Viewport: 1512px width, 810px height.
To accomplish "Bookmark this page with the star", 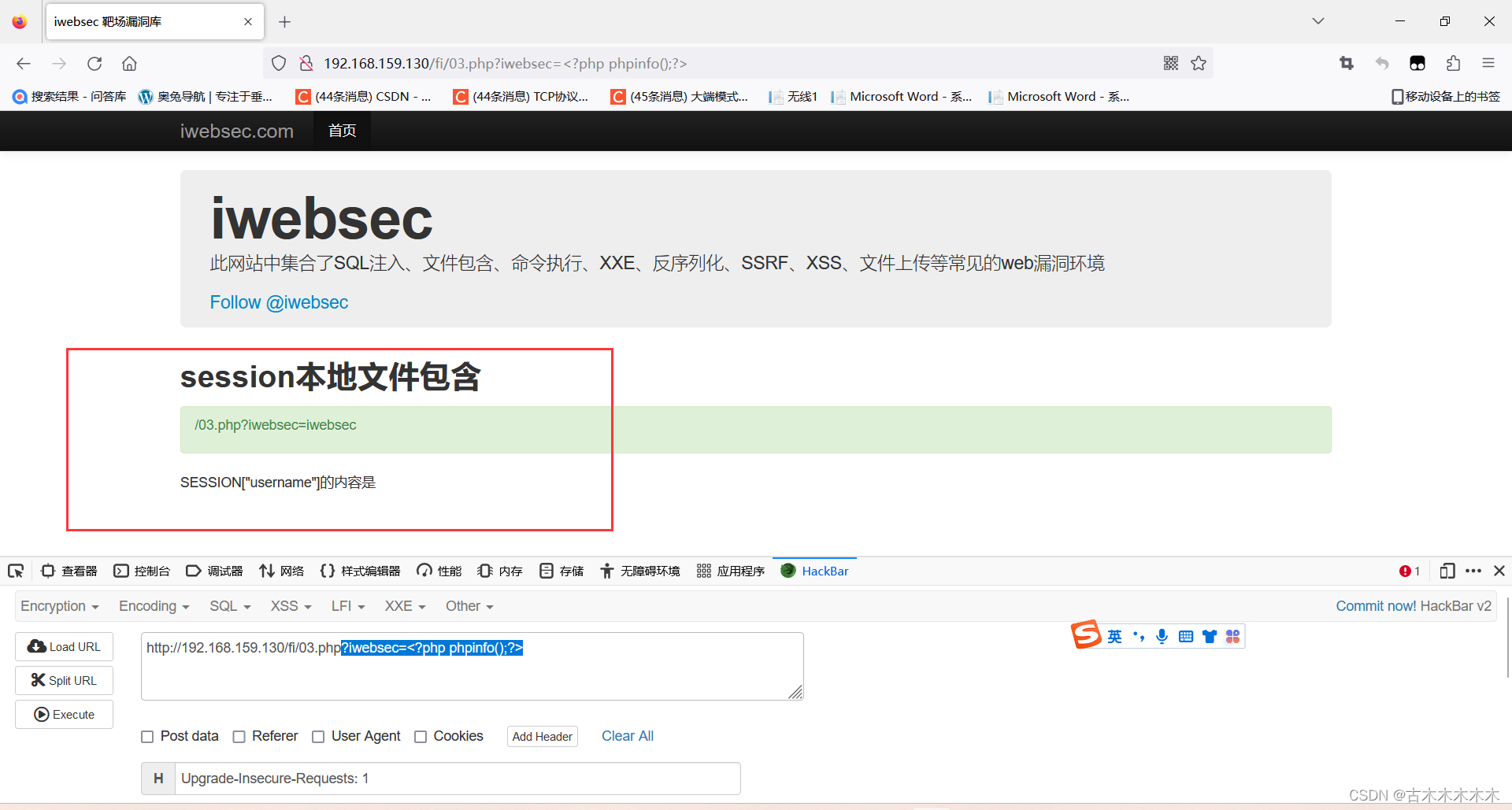I will (1199, 64).
